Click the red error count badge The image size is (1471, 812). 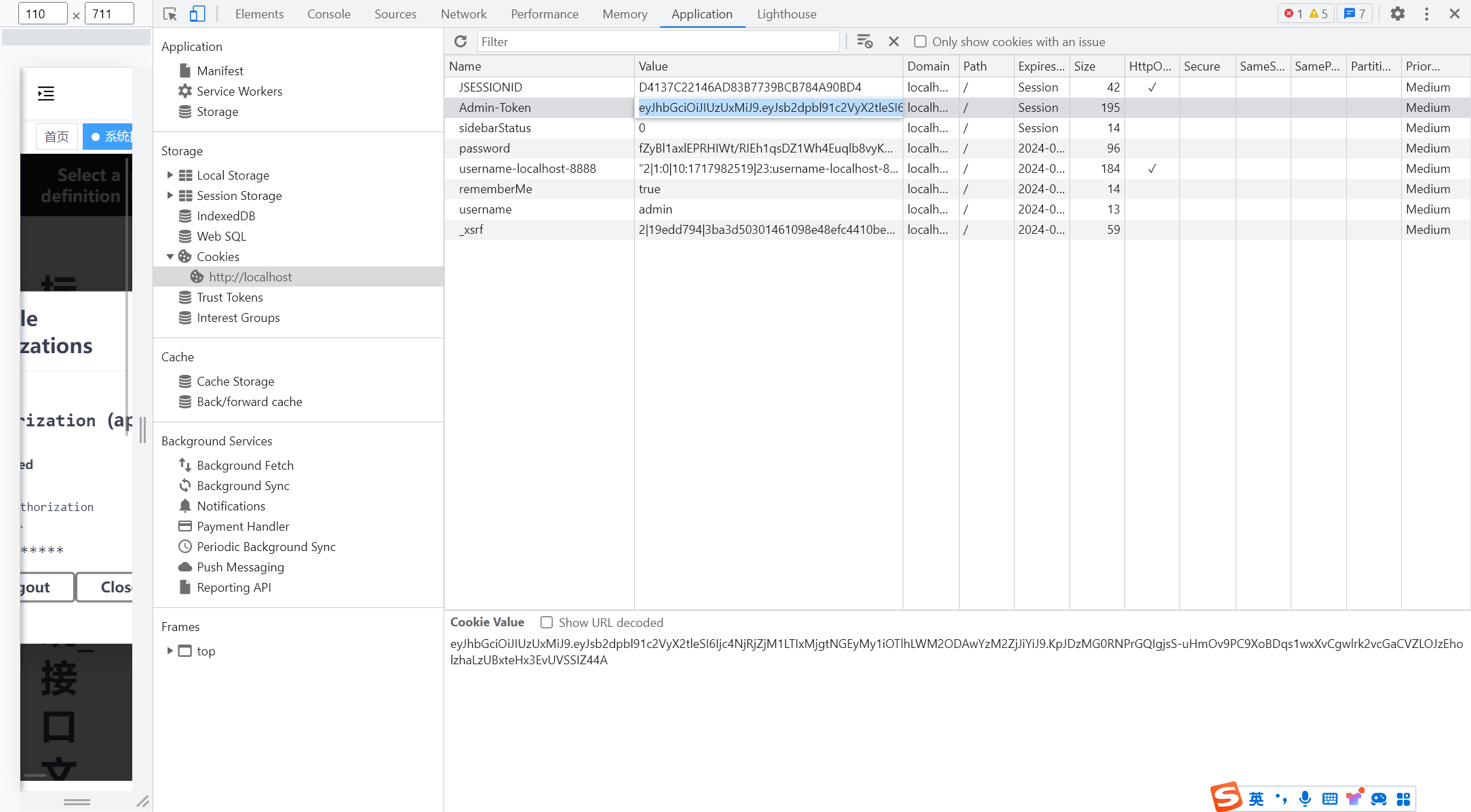click(1293, 14)
